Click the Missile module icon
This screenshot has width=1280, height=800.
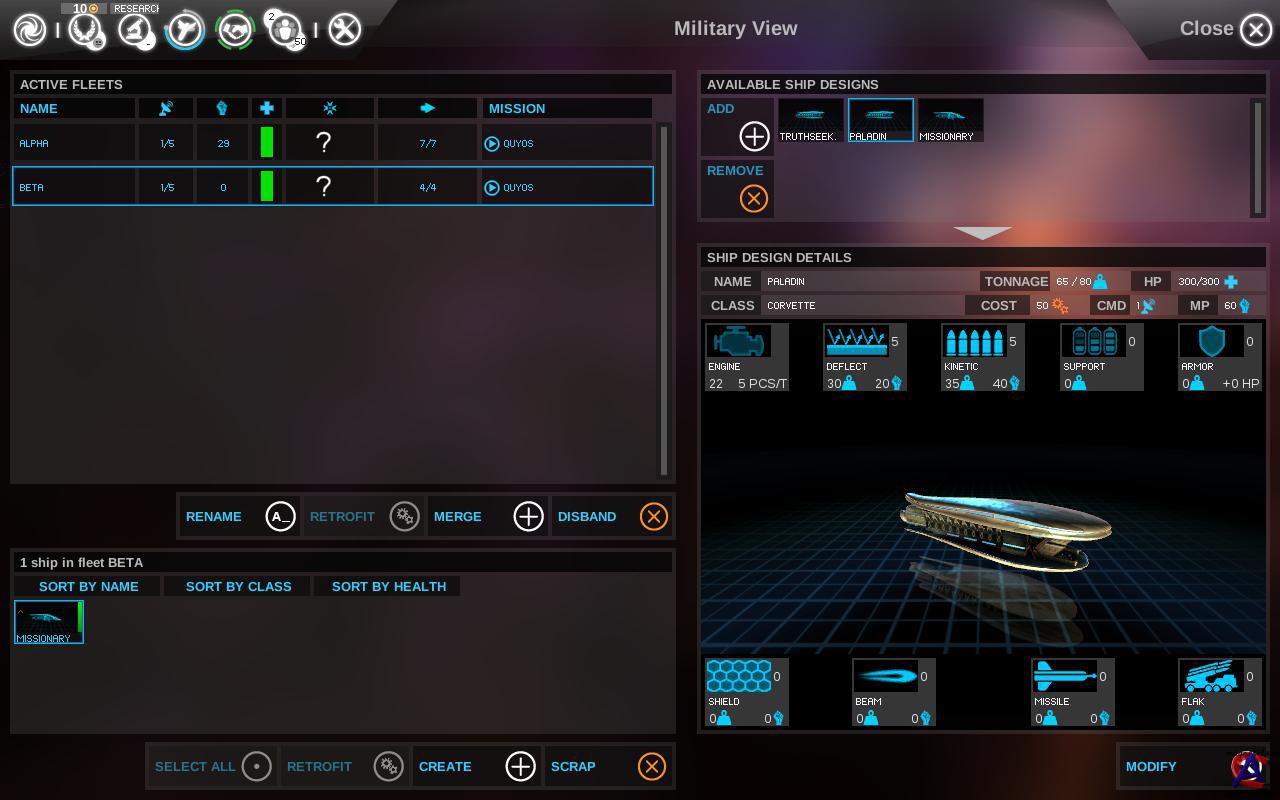(x=1064, y=677)
